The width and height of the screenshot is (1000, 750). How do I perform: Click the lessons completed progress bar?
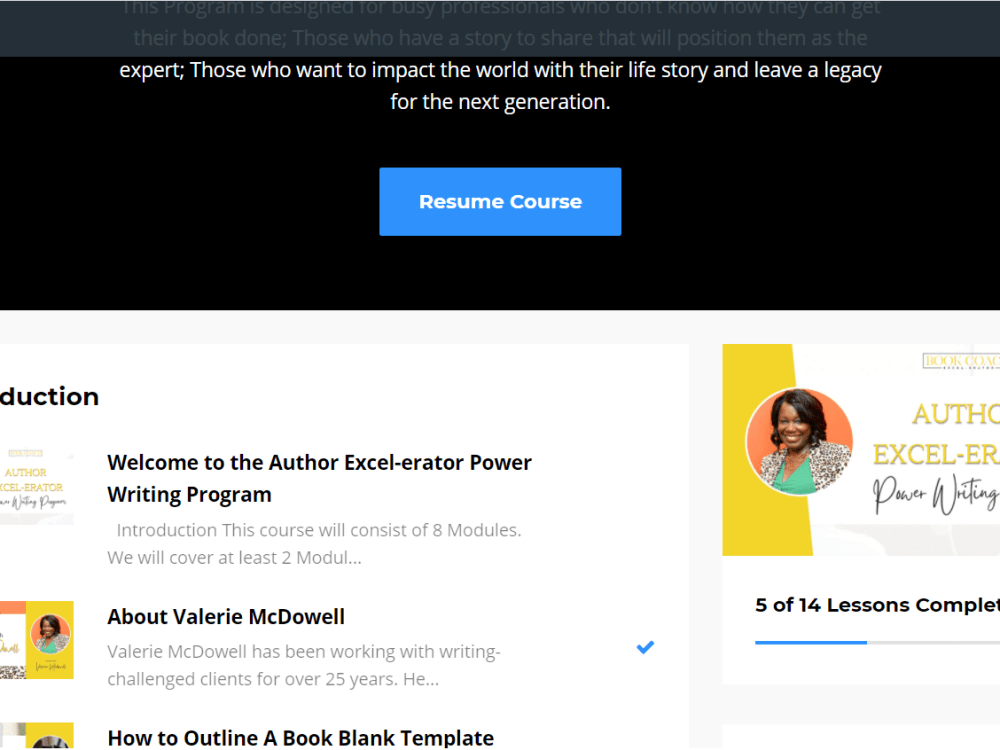(x=878, y=642)
